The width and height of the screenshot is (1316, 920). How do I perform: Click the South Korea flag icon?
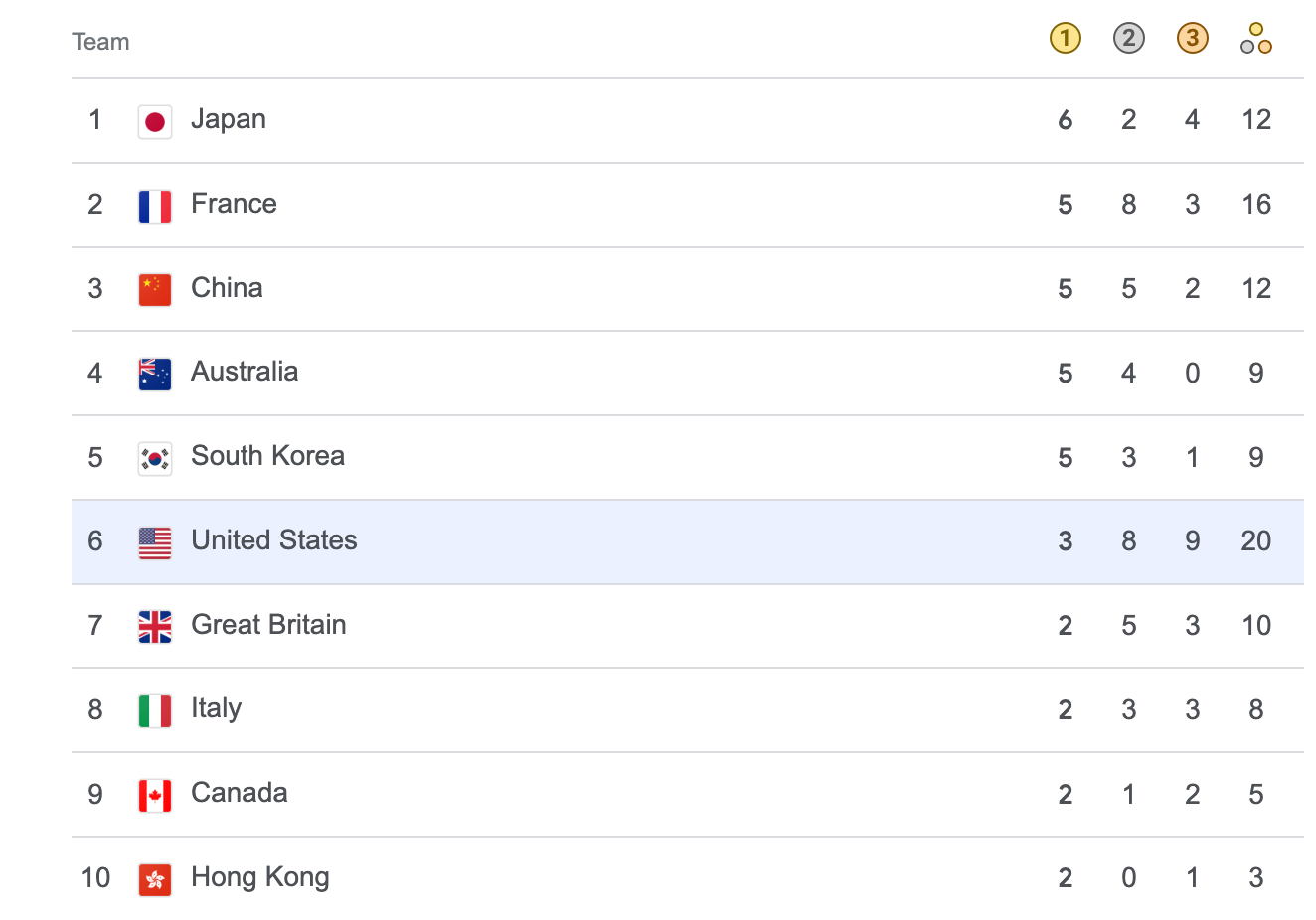tap(155, 458)
